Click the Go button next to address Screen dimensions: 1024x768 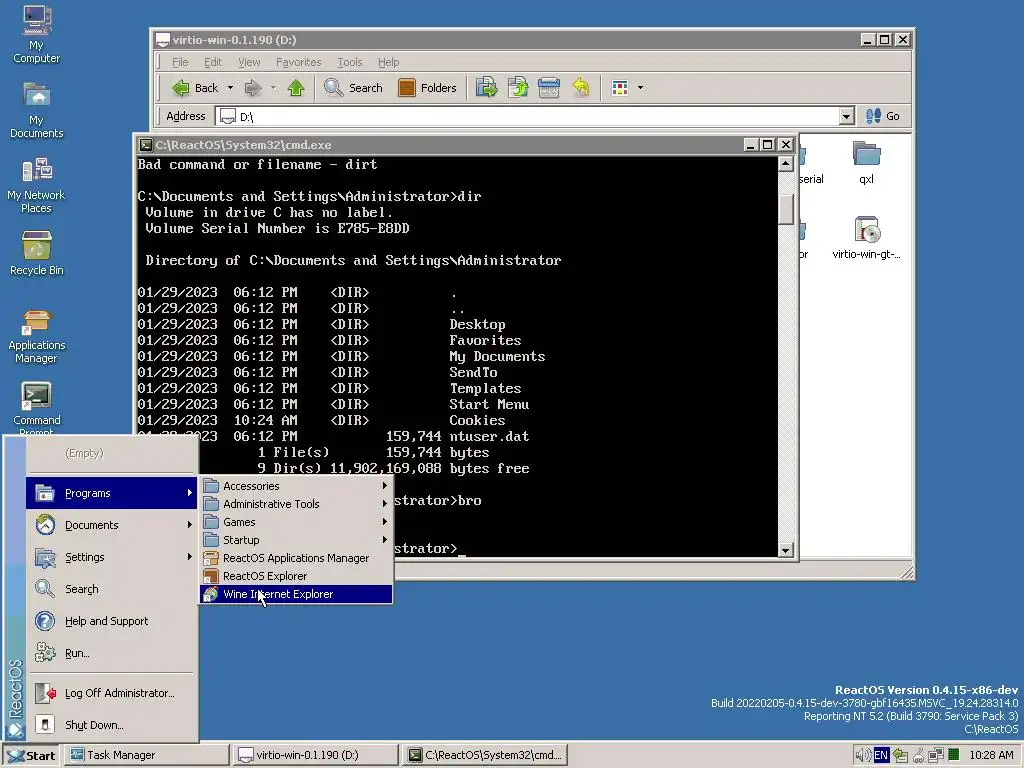[x=882, y=116]
